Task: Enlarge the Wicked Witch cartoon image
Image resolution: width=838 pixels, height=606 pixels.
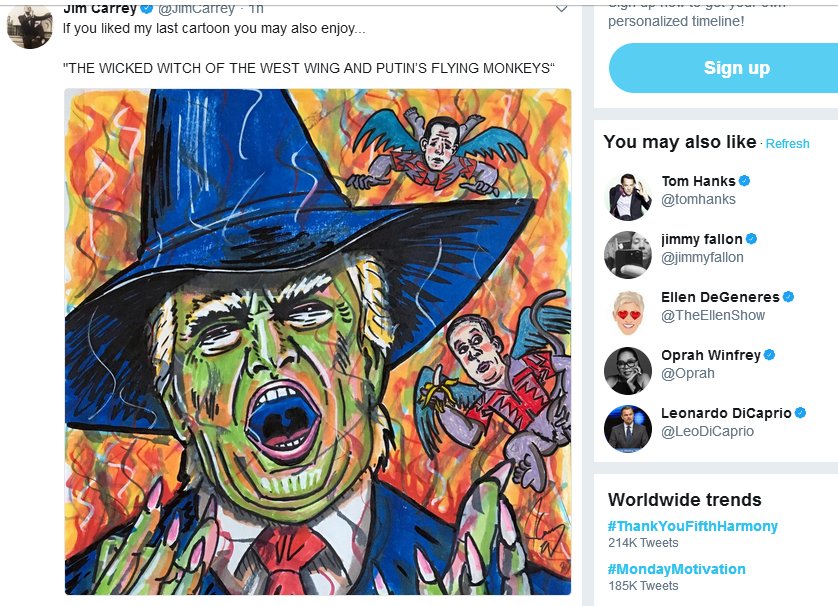Action: tap(318, 342)
